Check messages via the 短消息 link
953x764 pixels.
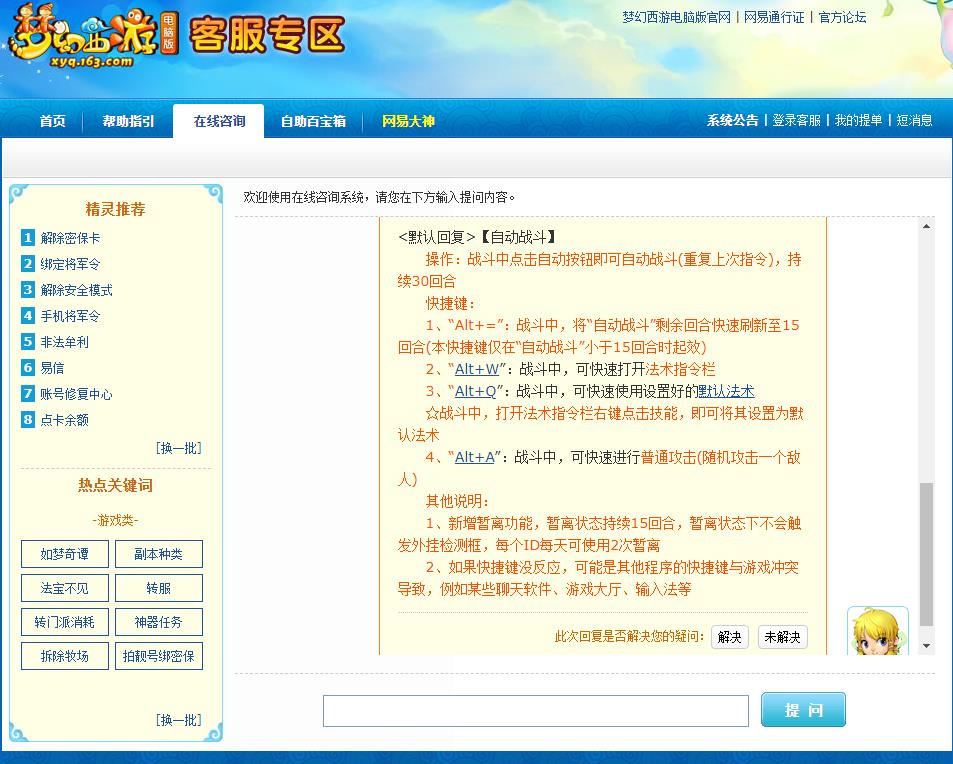913,119
